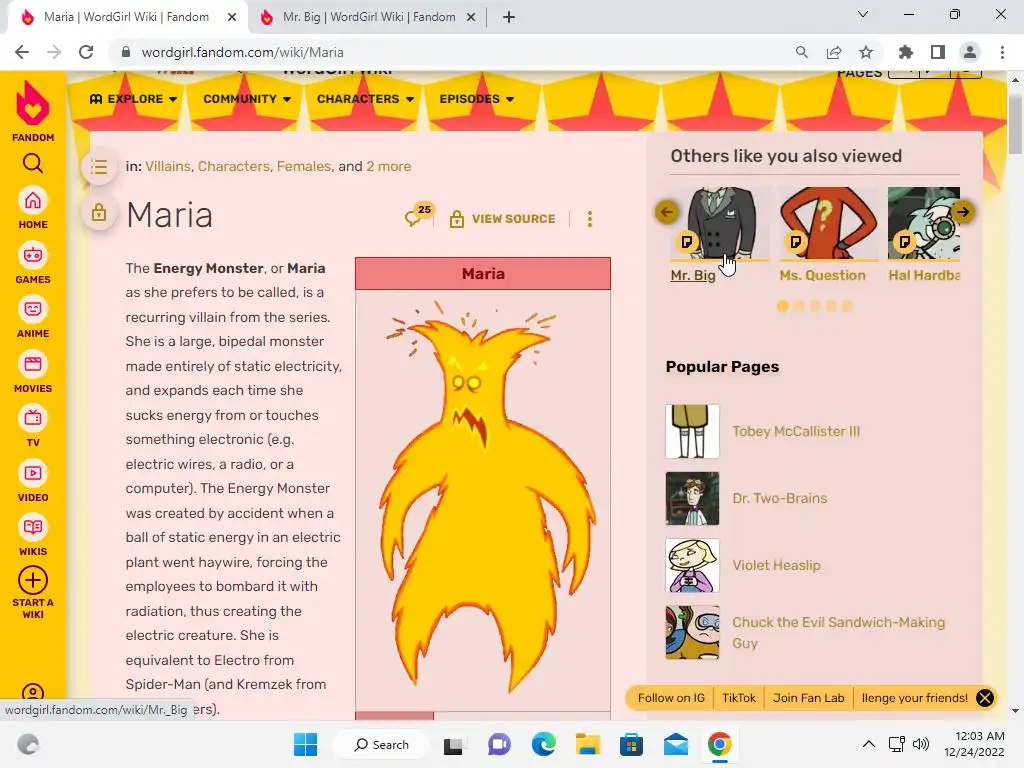
Task: Expand the Explore dropdown menu
Action: (133, 99)
